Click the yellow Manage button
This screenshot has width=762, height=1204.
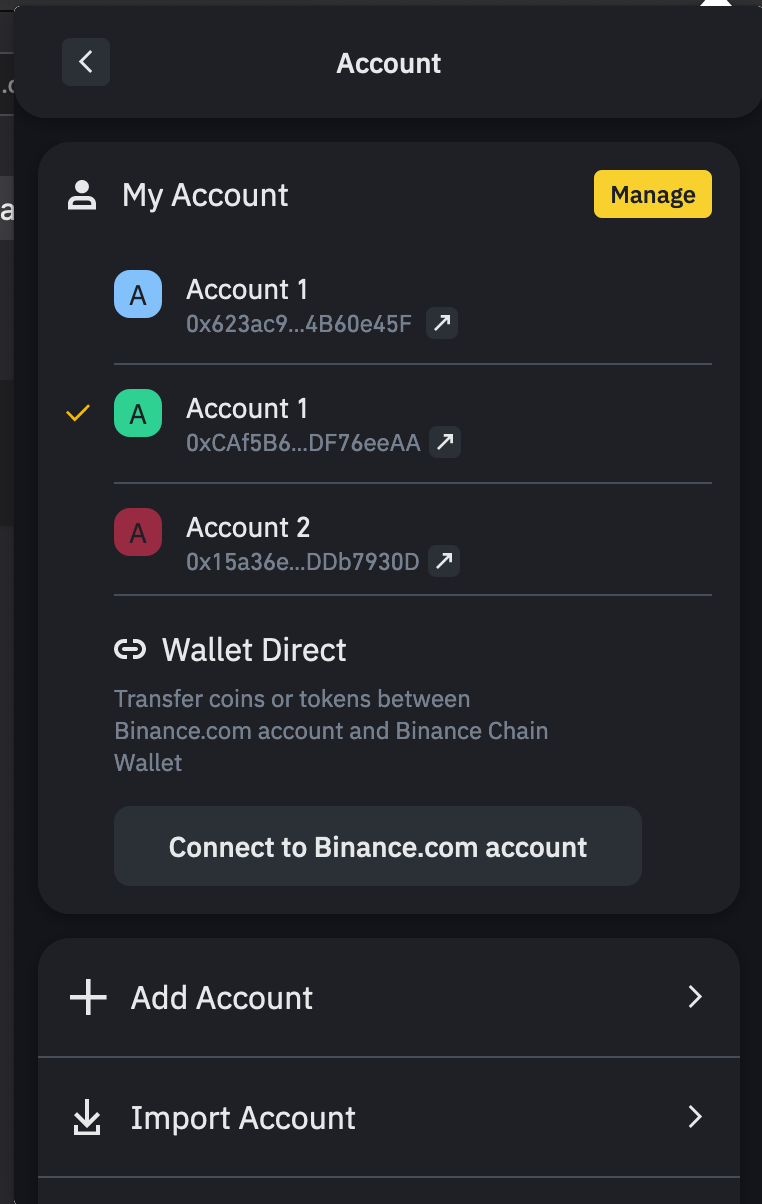point(653,194)
